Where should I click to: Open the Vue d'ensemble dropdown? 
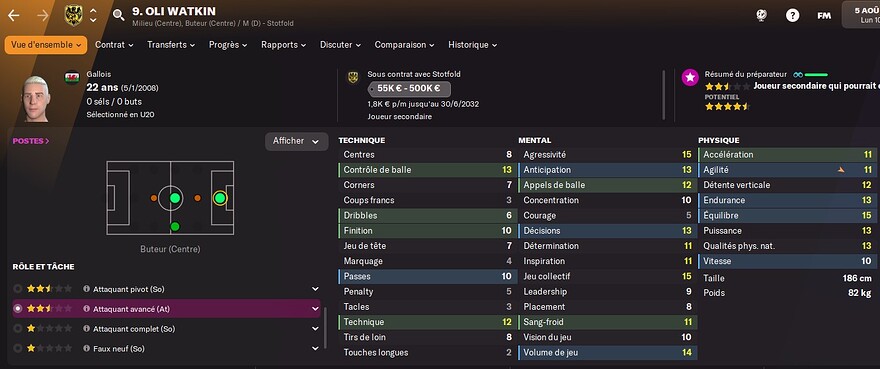(x=46, y=45)
